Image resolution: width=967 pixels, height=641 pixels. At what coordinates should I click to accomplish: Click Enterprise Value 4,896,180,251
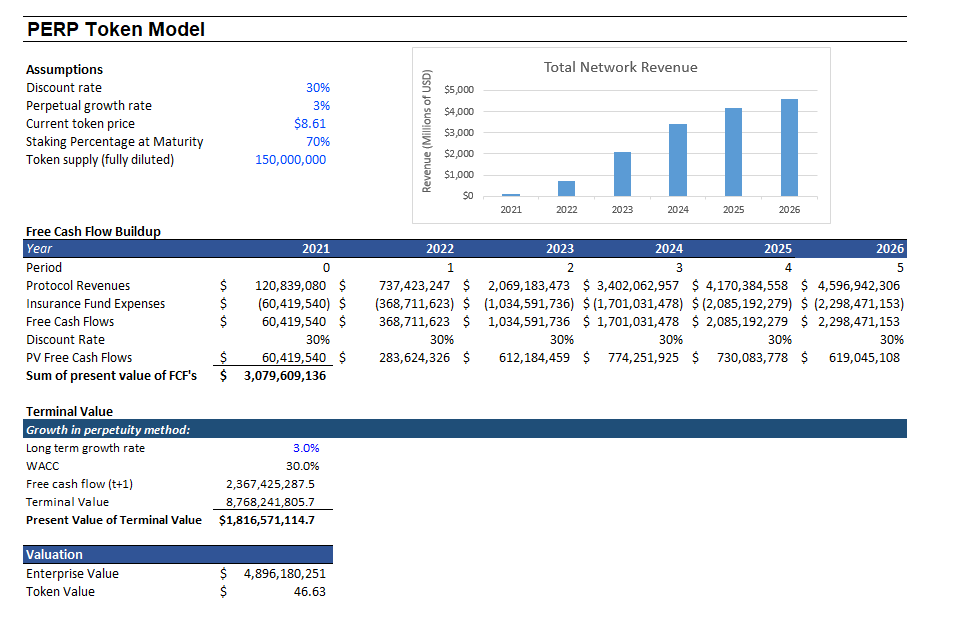(285, 573)
